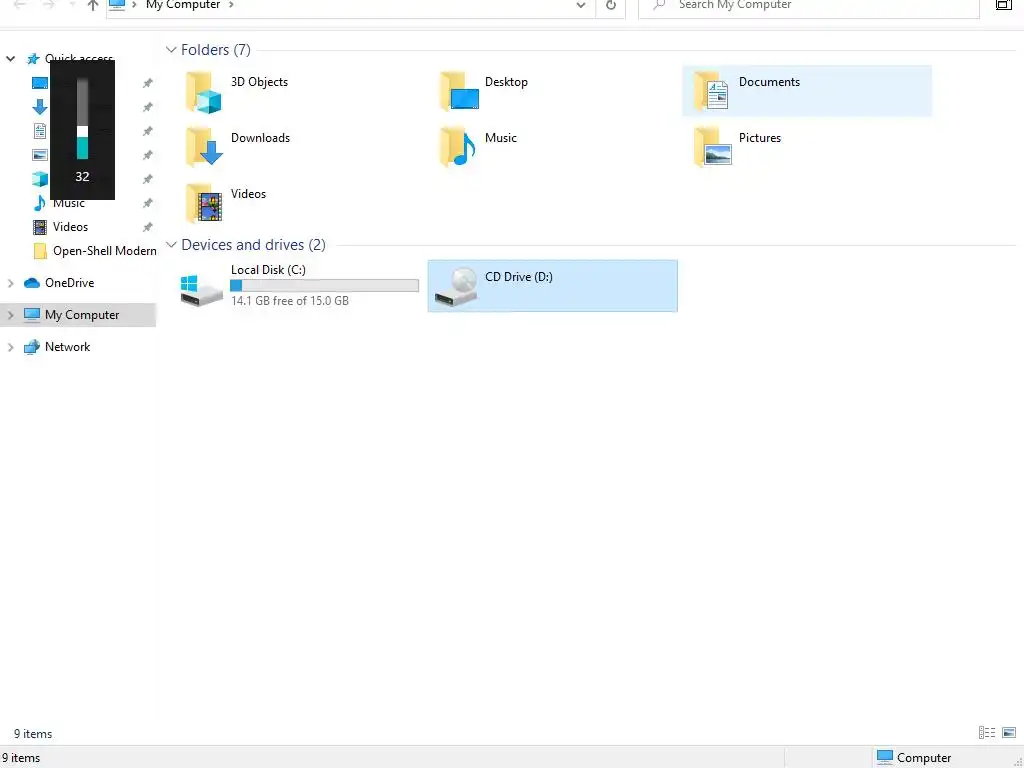Image resolution: width=1024 pixels, height=768 pixels.
Task: Click the Open-Shell Modern folder icon
Action: (x=40, y=251)
